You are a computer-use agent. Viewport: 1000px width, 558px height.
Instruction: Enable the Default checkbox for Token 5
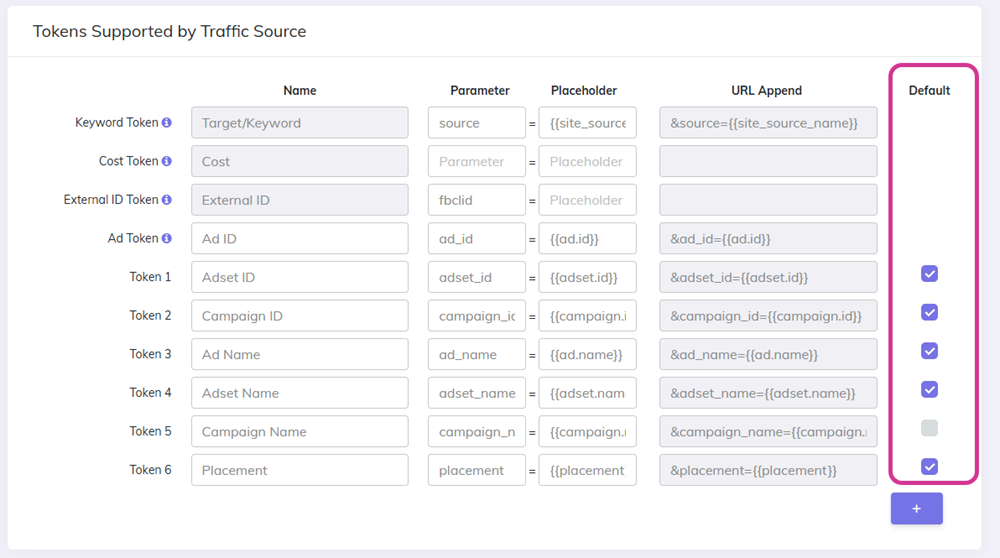(929, 428)
